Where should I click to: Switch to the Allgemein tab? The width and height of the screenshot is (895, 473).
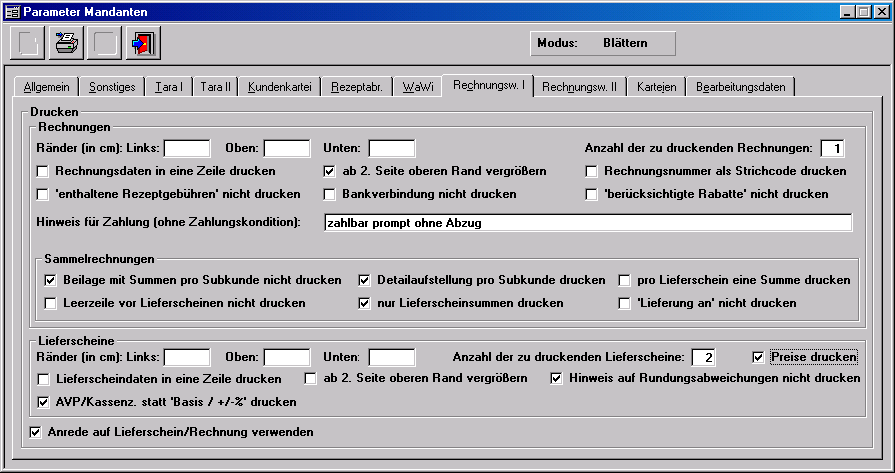coord(46,87)
